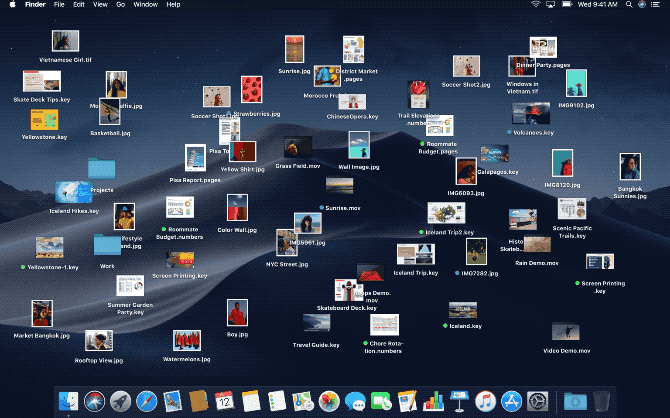Select the Watermelons.jpg file thumbnail
670x418 pixels.
click(x=186, y=341)
